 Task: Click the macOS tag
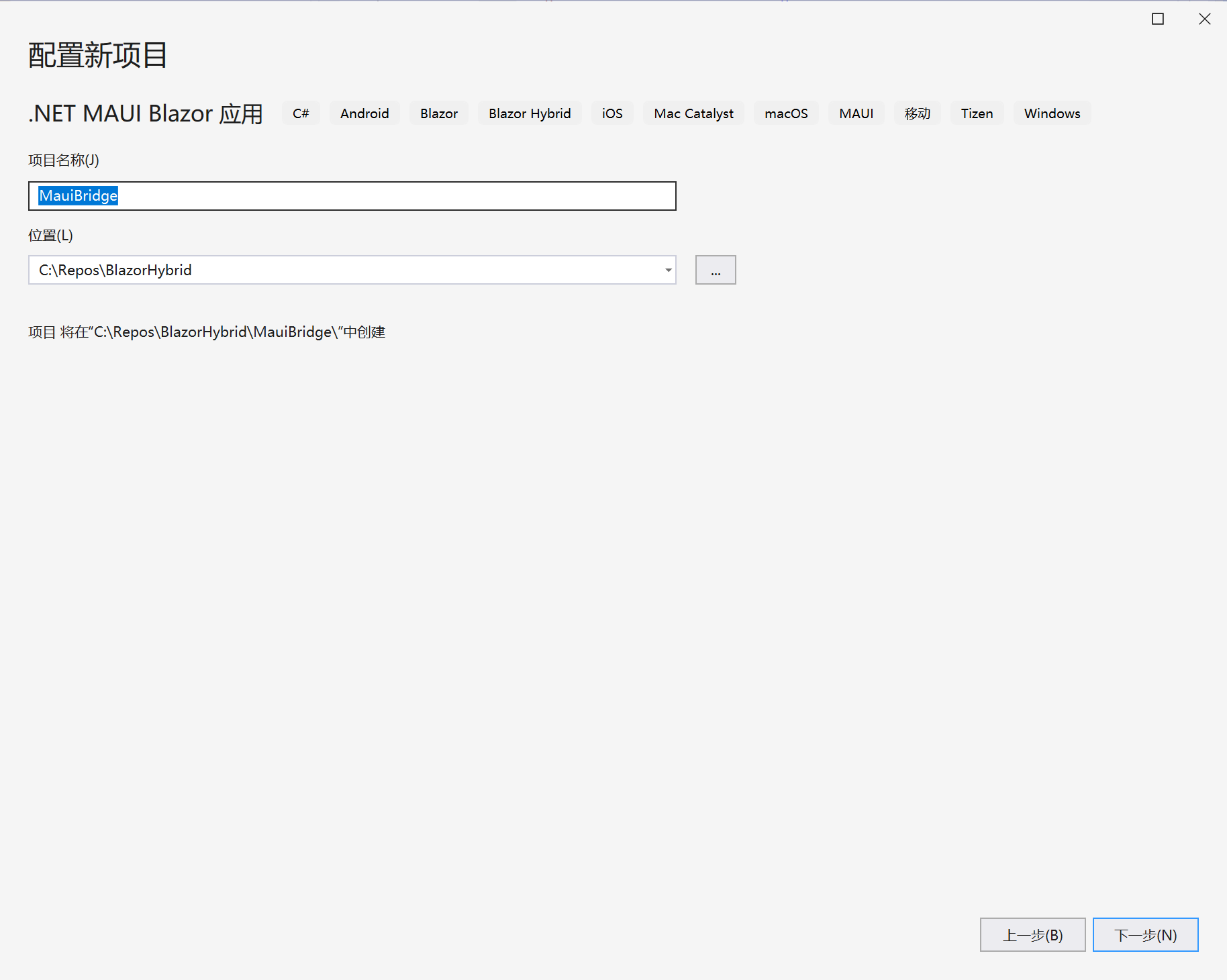click(786, 113)
